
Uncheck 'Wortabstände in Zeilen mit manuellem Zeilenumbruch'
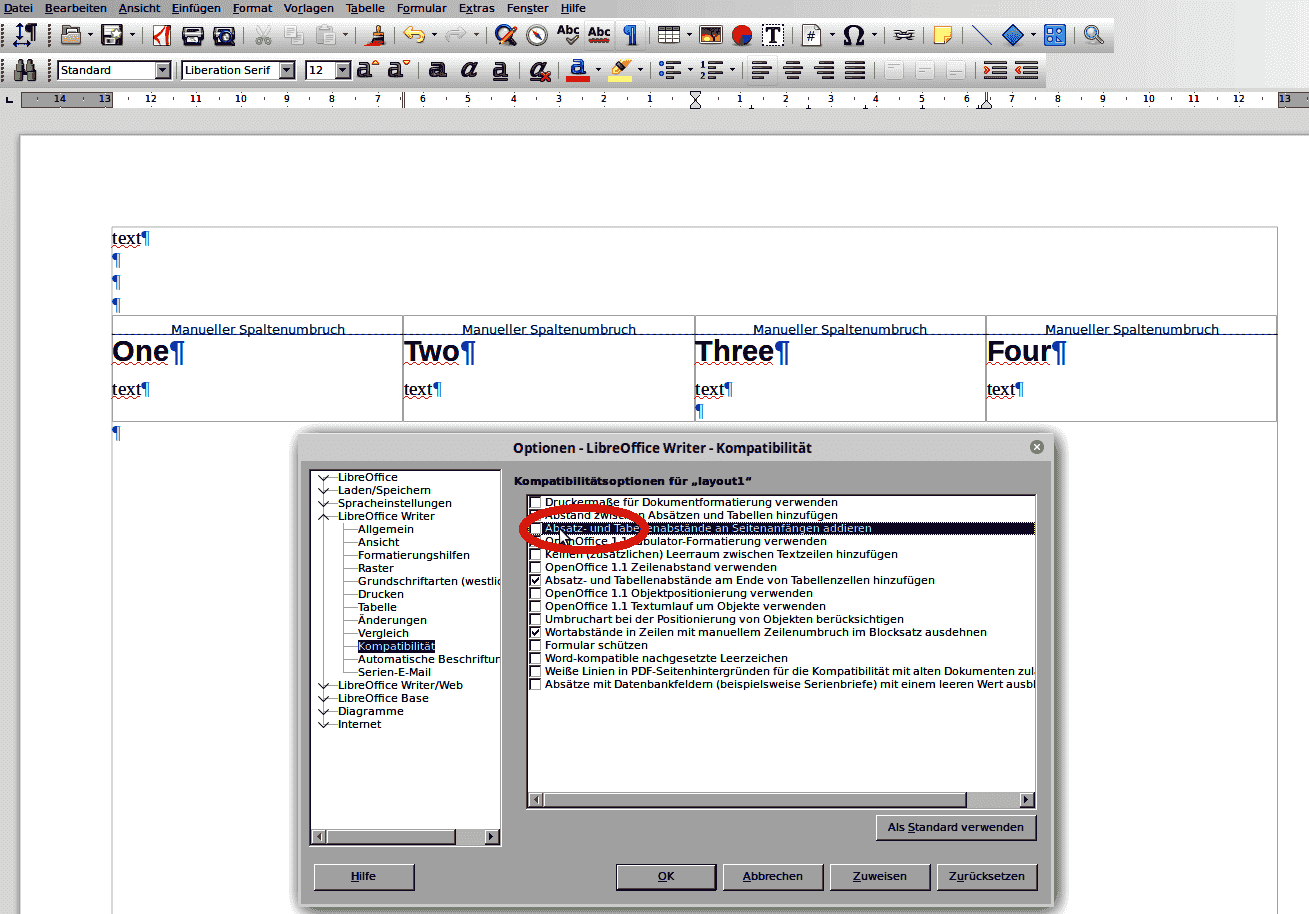point(536,632)
